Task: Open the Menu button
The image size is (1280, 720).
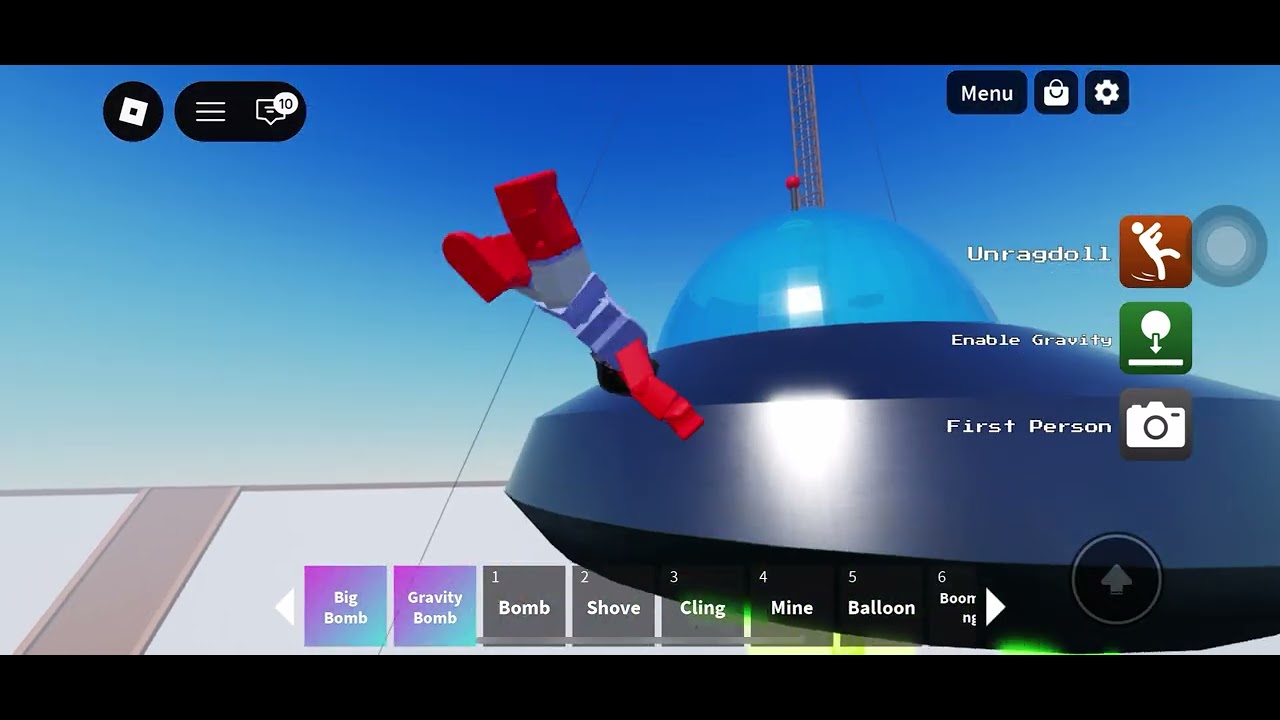Action: click(x=987, y=93)
